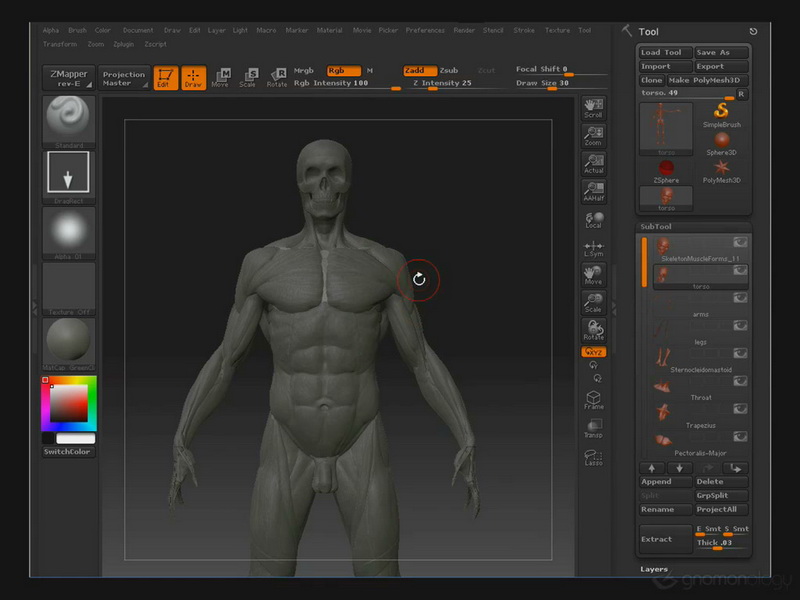Toggle visibility eye of the legs subtool

click(740, 327)
